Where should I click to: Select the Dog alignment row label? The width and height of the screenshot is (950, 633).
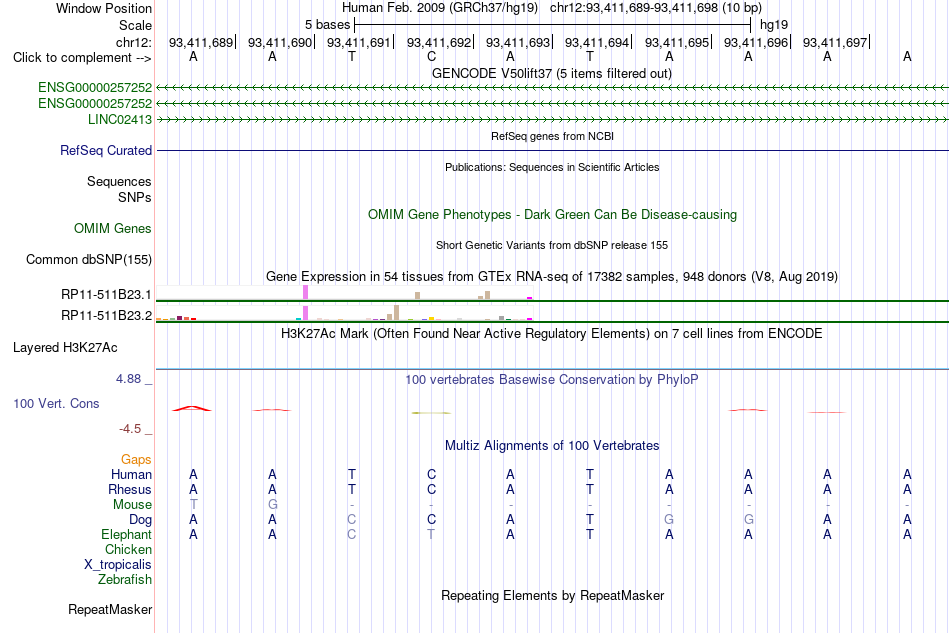[140, 519]
